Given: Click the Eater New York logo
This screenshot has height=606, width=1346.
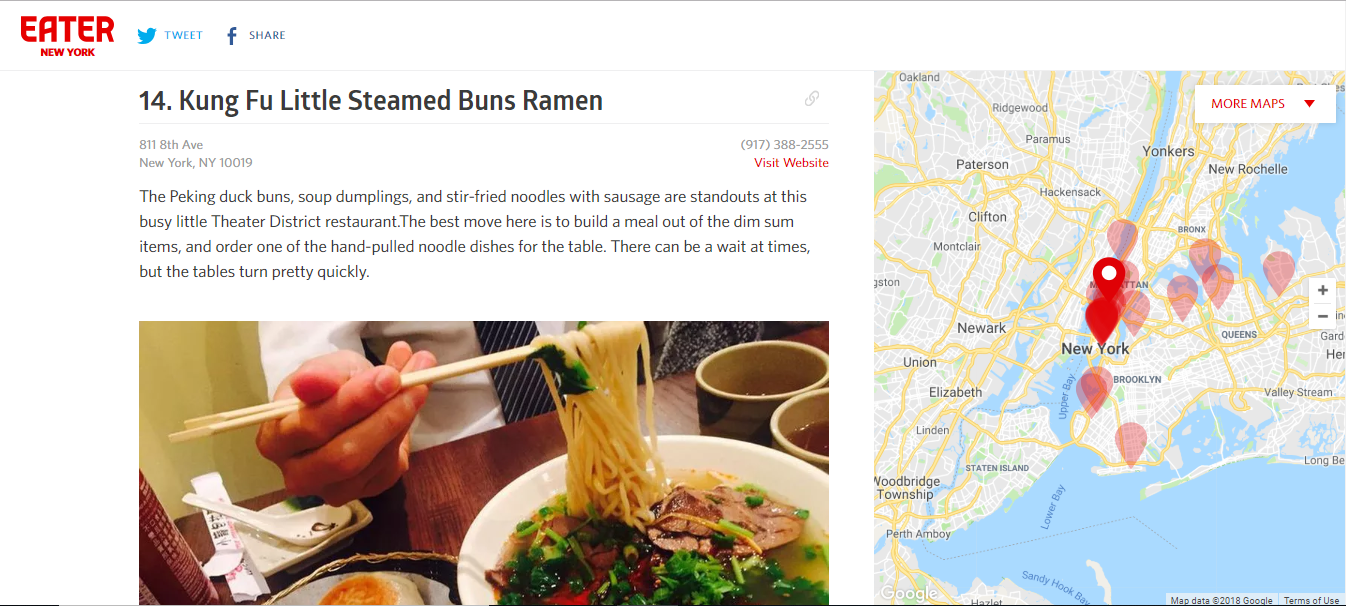Looking at the screenshot, I should (x=67, y=36).
